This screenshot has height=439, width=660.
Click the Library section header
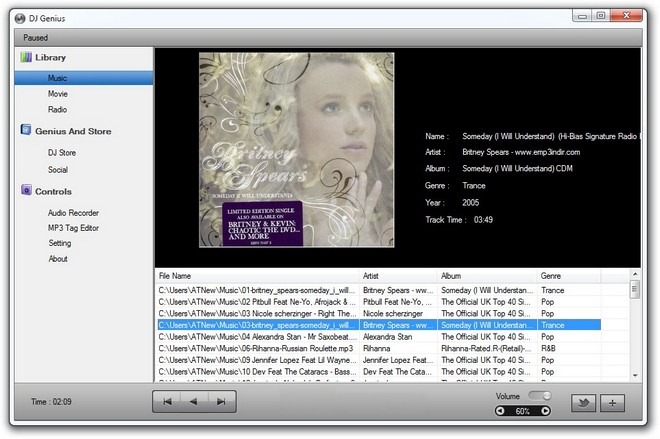click(x=51, y=57)
